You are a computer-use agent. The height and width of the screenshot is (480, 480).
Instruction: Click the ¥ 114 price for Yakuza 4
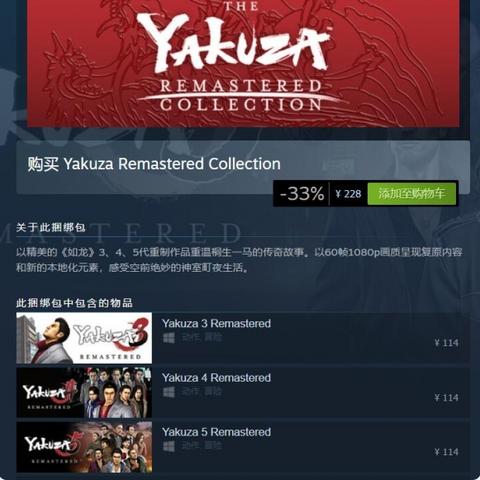(x=446, y=397)
